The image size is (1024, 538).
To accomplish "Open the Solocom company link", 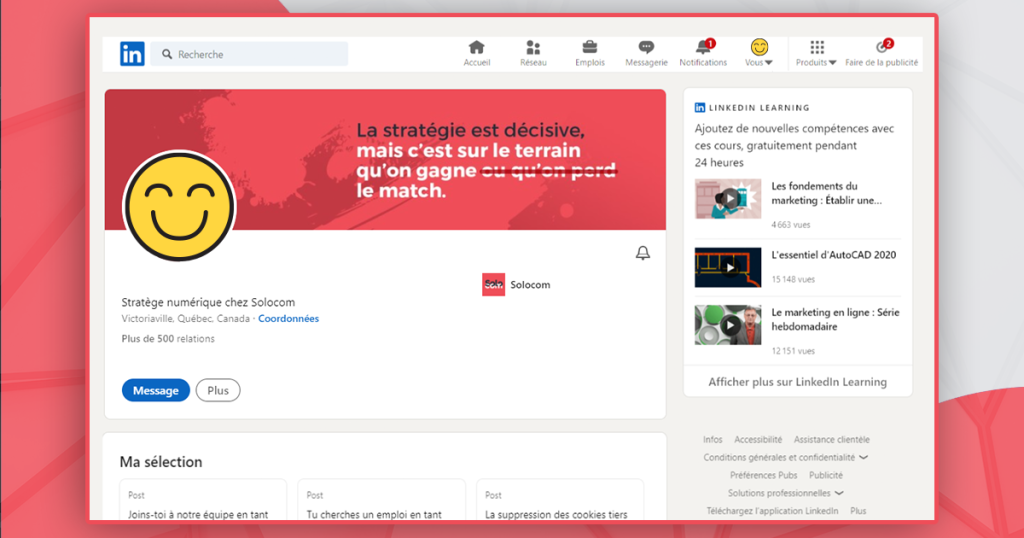I will tap(530, 285).
